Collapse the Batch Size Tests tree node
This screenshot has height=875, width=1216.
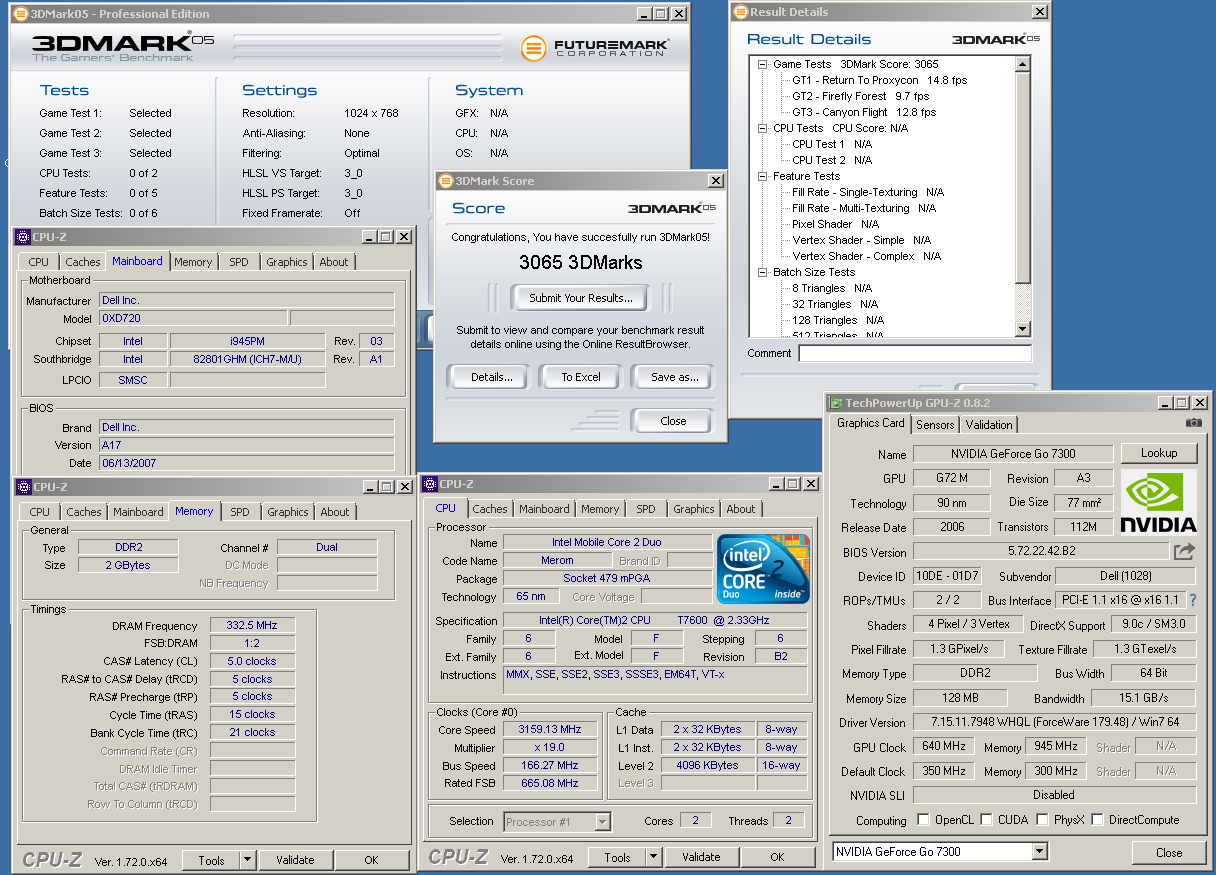click(x=762, y=272)
